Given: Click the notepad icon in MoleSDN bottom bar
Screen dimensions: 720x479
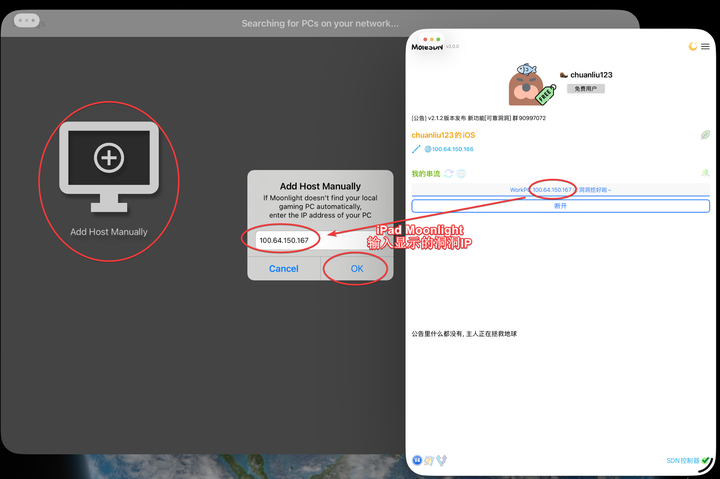Looking at the screenshot, I should tap(429, 460).
